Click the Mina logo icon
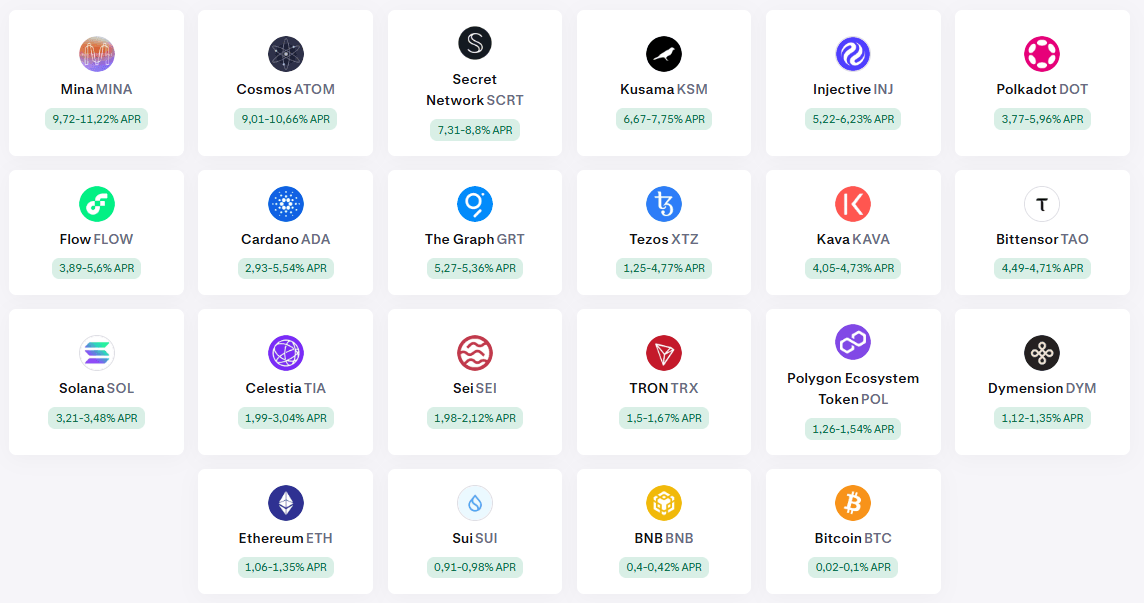This screenshot has width=1144, height=603. click(x=96, y=54)
